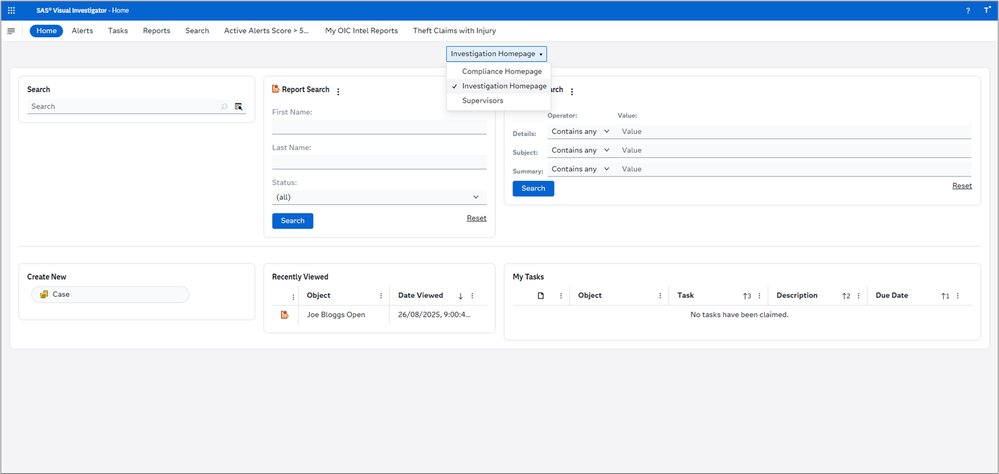Sort by the Task column header
This screenshot has width=999, height=474.
[686, 296]
